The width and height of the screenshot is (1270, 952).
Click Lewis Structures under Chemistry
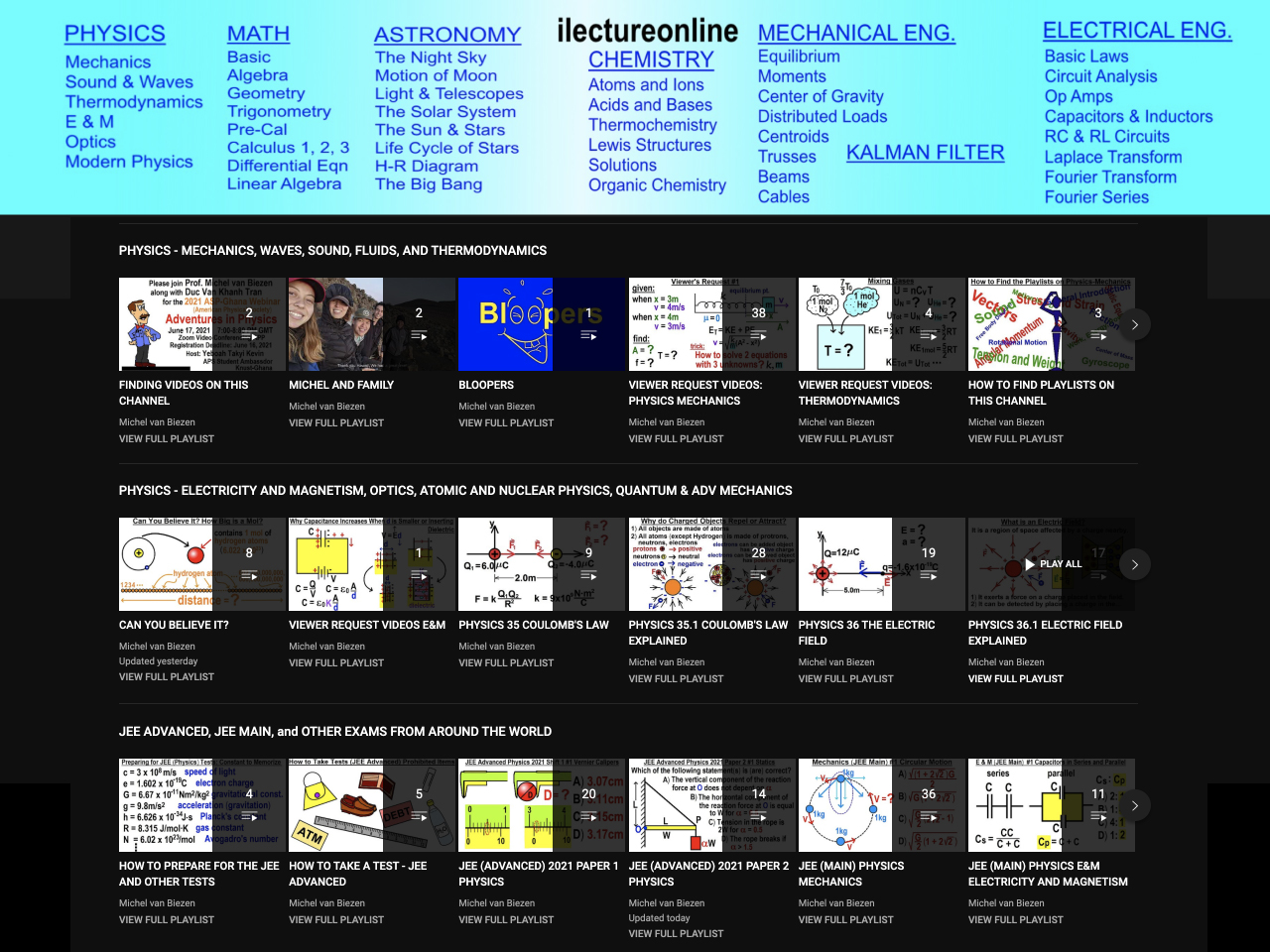(x=650, y=146)
